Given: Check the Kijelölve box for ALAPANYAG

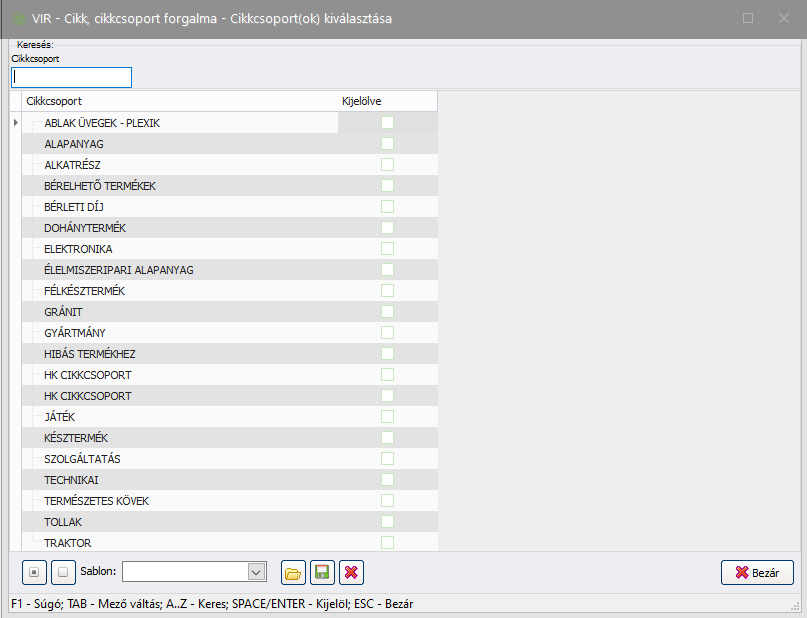Looking at the screenshot, I should click(x=387, y=144).
